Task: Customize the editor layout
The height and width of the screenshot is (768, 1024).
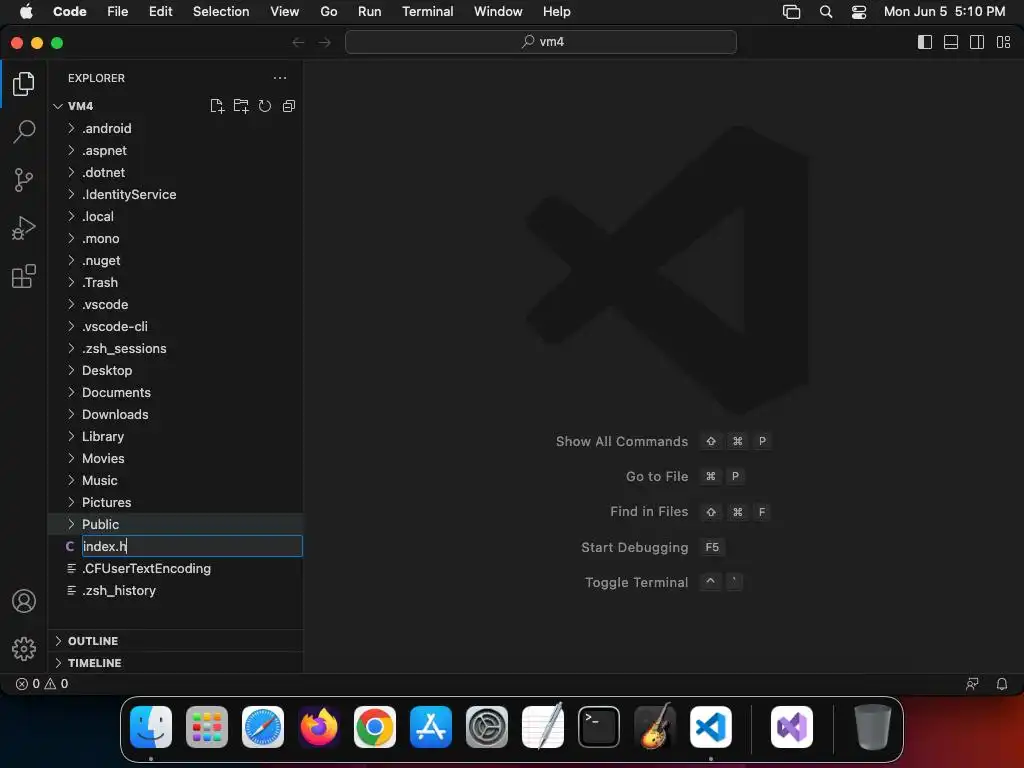Action: click(x=1003, y=42)
